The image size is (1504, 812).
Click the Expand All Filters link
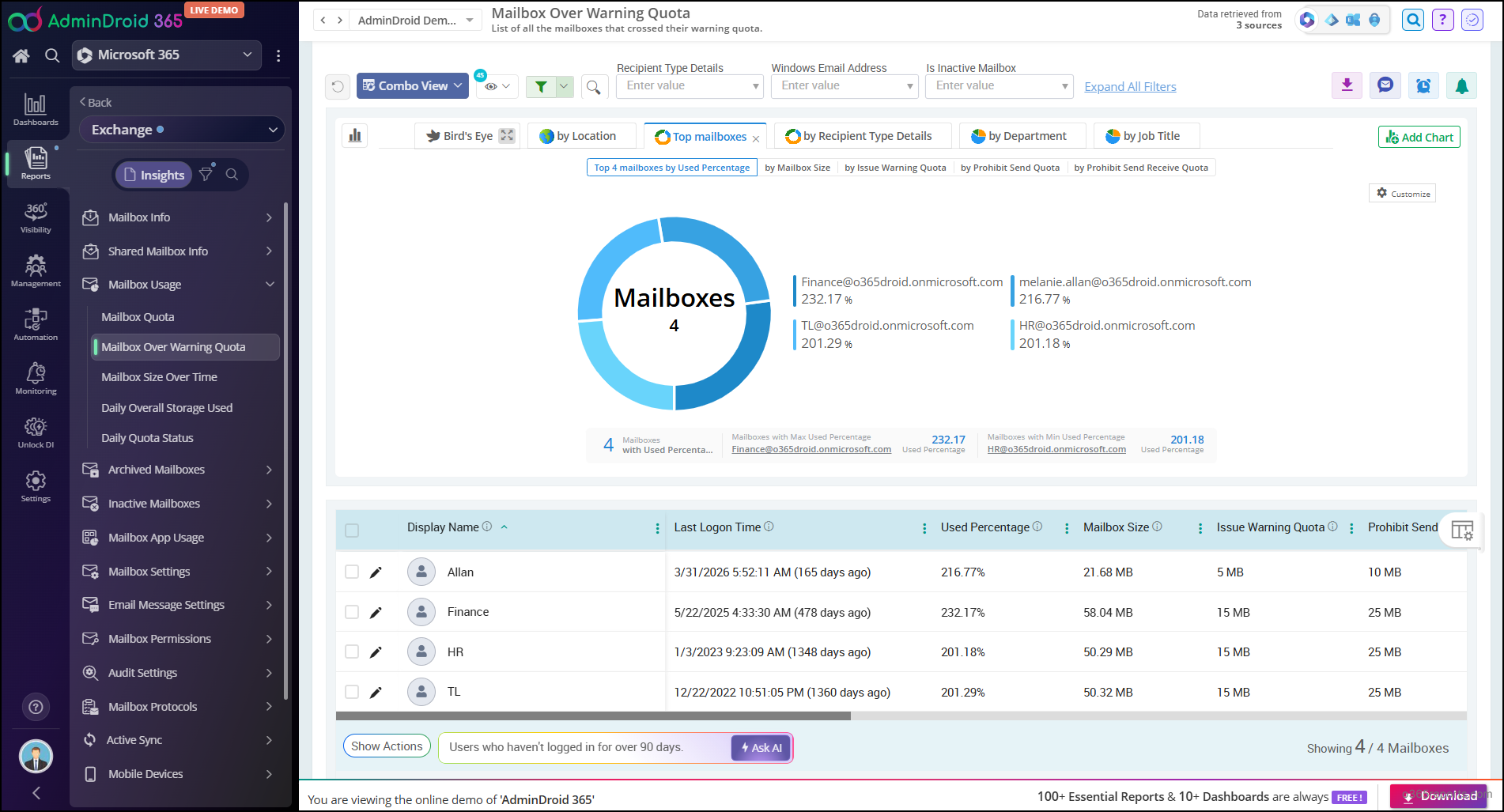pyautogui.click(x=1130, y=87)
